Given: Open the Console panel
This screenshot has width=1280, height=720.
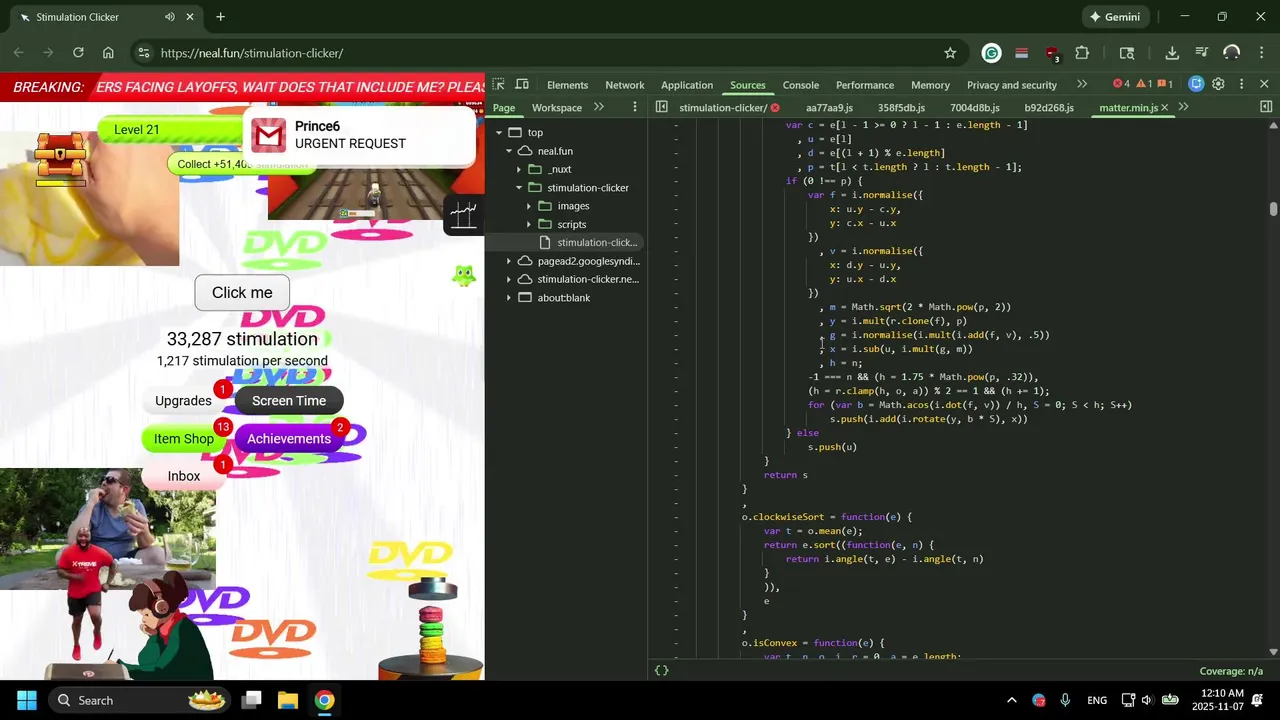Looking at the screenshot, I should coord(801,85).
